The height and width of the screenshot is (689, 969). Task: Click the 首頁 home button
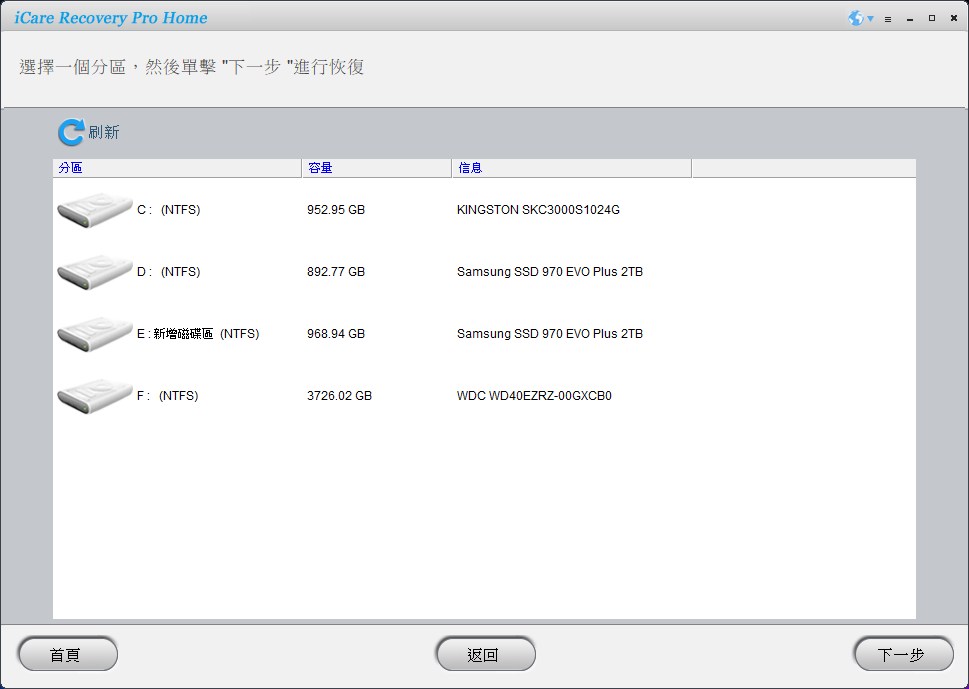pyautogui.click(x=68, y=654)
